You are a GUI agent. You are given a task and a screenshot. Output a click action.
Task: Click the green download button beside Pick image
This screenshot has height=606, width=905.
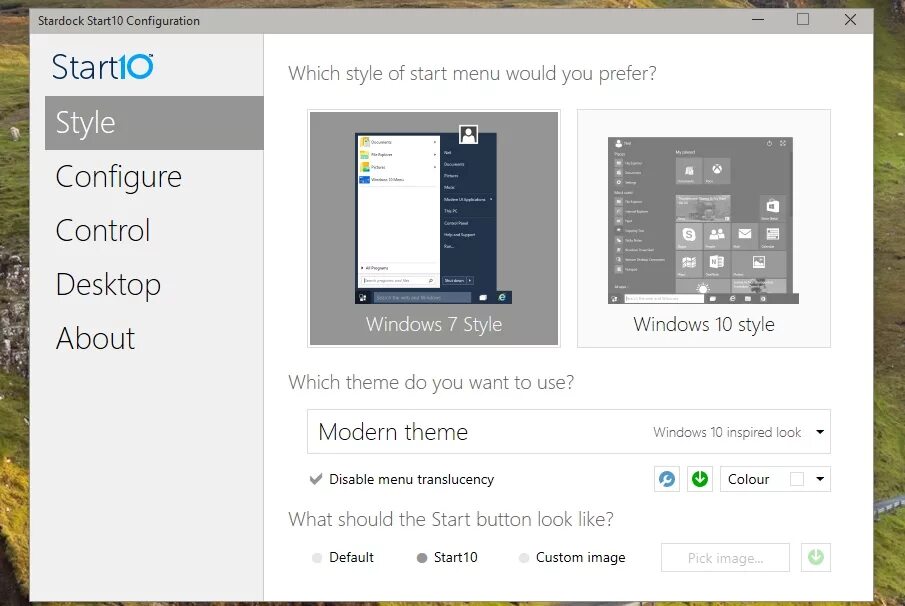coord(816,558)
